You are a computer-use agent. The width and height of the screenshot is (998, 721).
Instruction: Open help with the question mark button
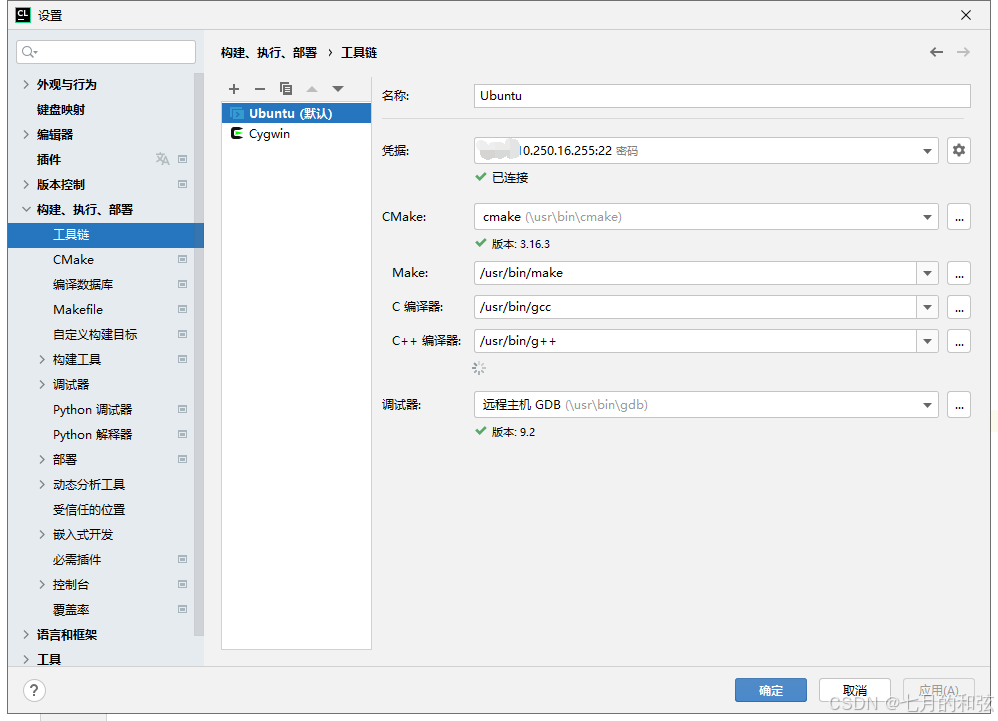click(34, 690)
